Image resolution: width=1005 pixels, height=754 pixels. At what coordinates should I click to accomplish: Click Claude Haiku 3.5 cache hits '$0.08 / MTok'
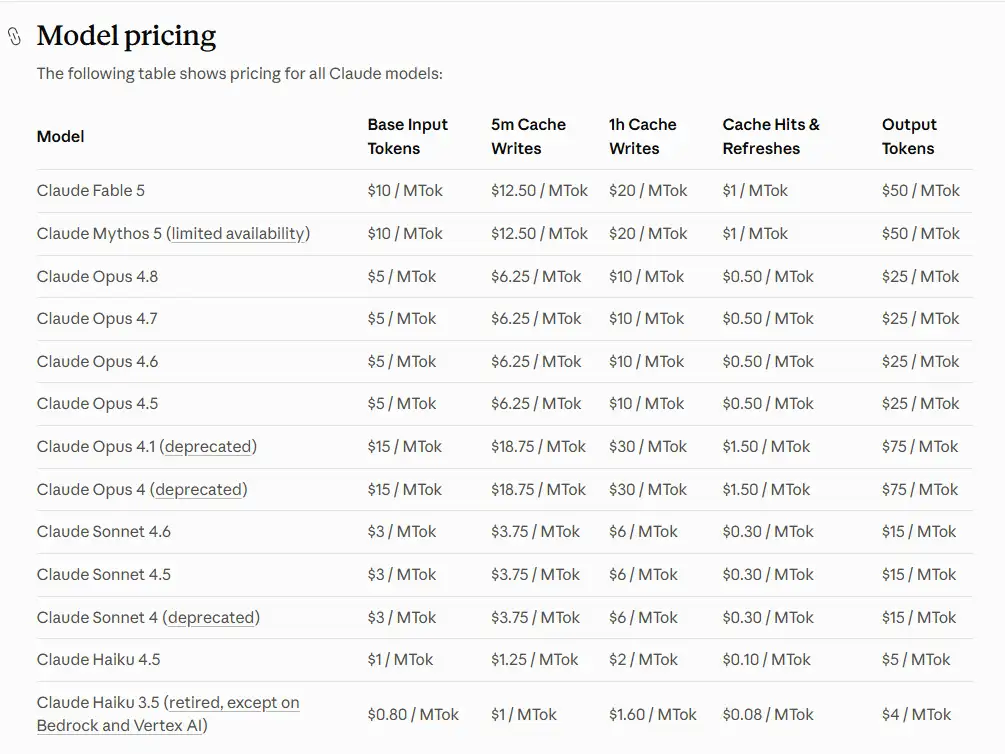768,715
